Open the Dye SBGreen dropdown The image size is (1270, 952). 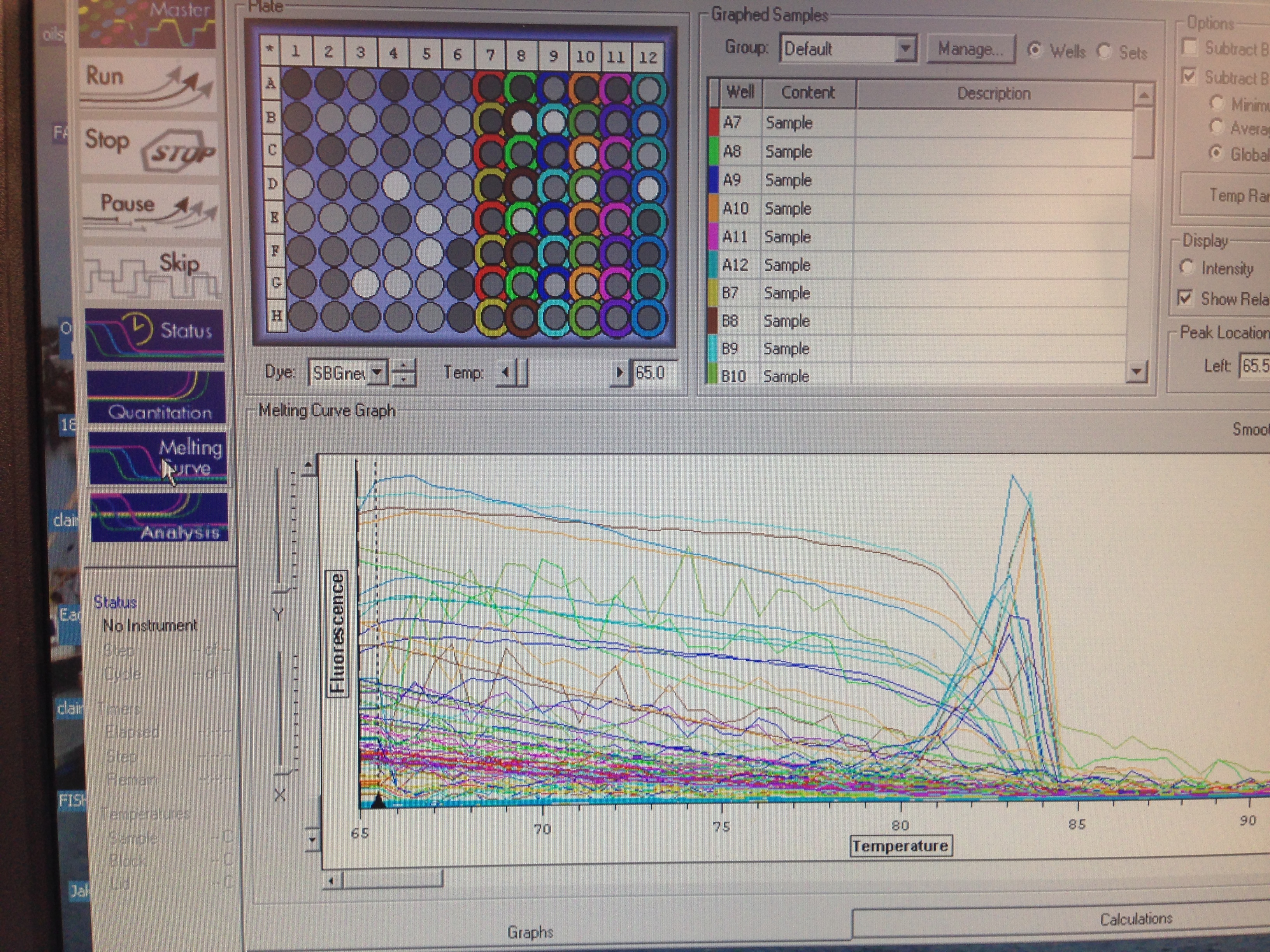tap(377, 373)
